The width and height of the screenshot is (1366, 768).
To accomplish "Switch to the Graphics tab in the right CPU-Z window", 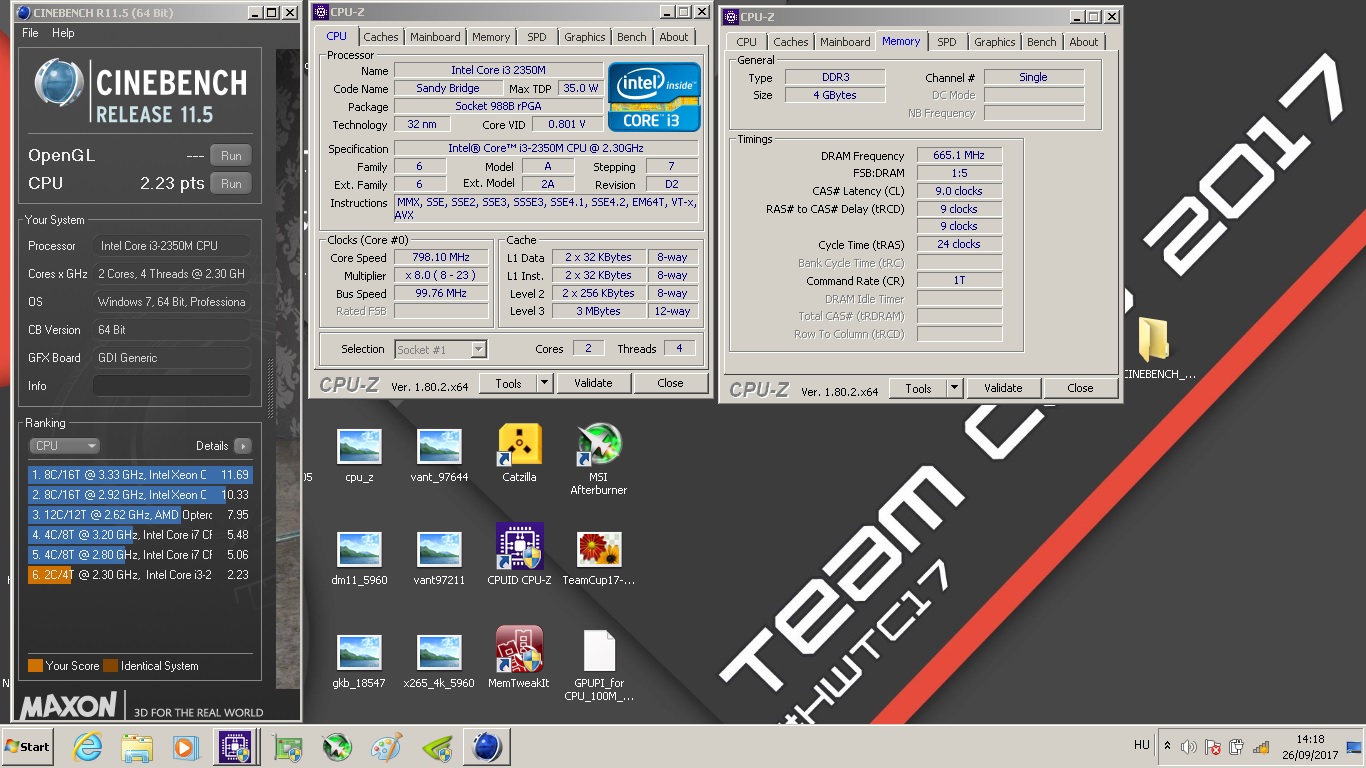I will point(994,42).
